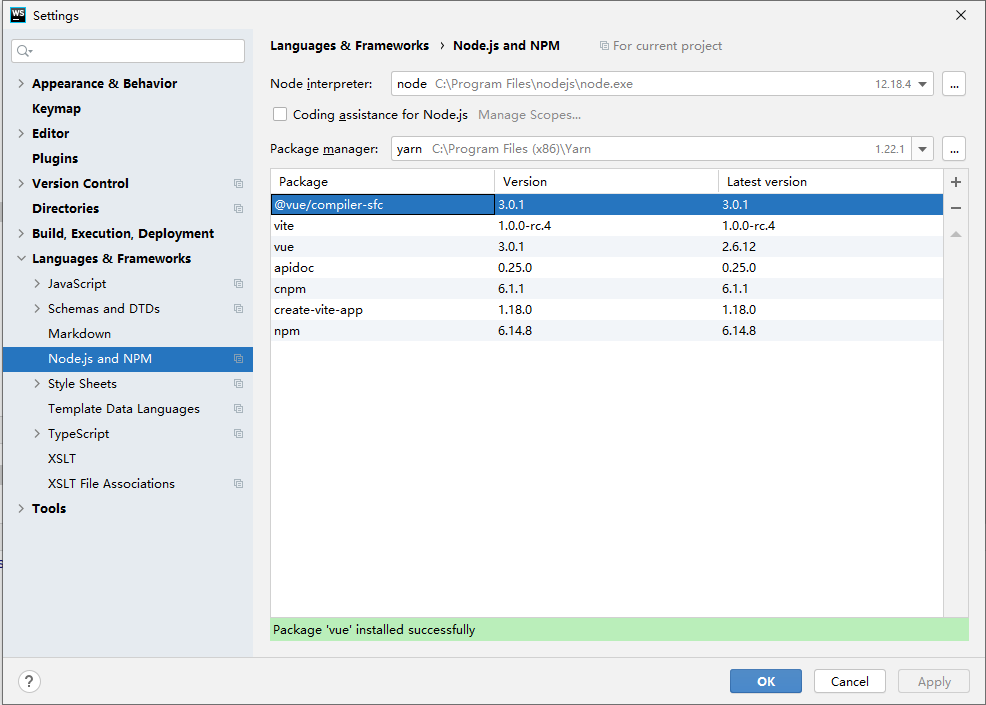Expand the Version Control section
Image resolution: width=986 pixels, height=705 pixels.
click(x=21, y=184)
